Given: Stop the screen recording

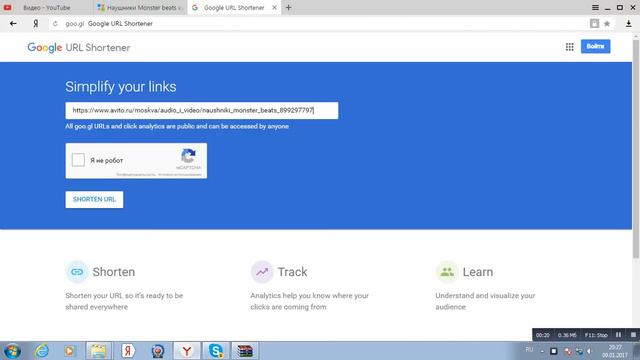Looking at the screenshot, I should 633,335.
